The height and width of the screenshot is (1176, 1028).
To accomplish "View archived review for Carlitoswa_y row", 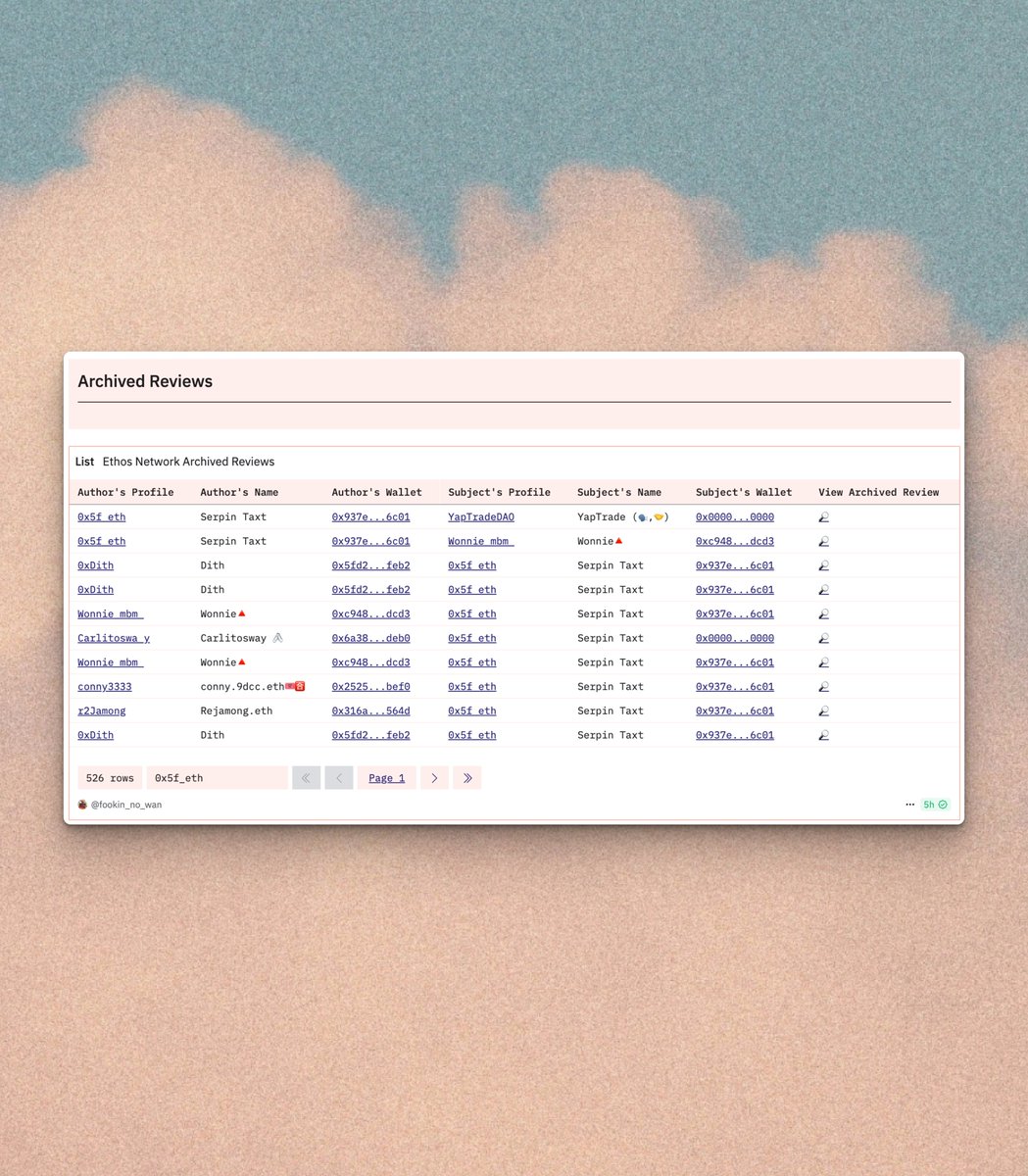I will coord(823,638).
